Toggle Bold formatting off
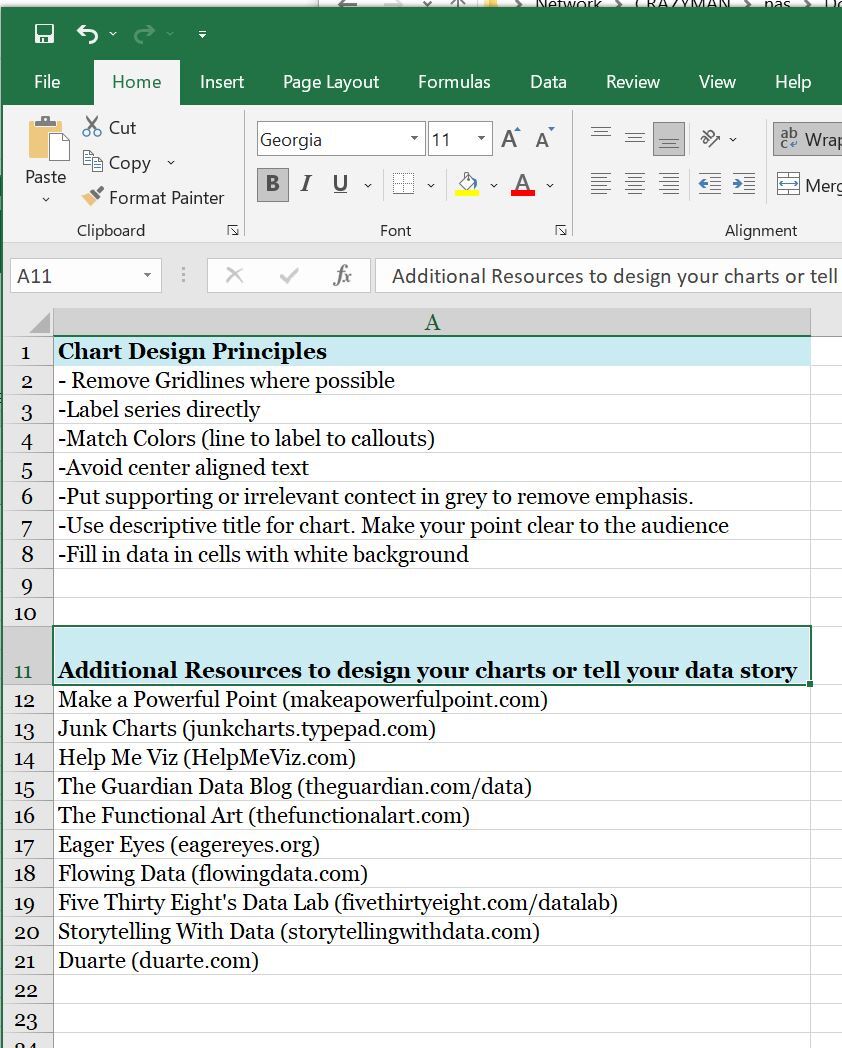This screenshot has width=842, height=1048. point(273,184)
